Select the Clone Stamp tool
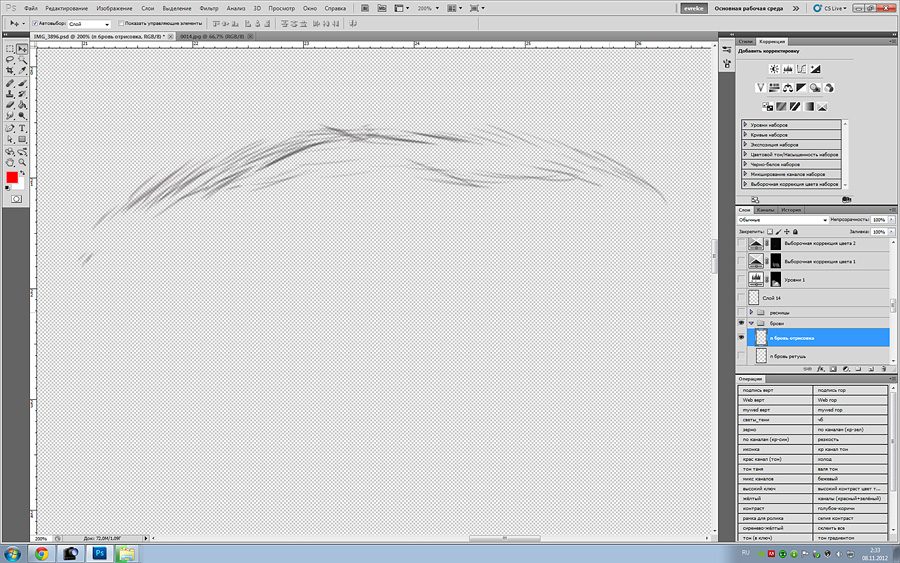Image resolution: width=900 pixels, height=563 pixels. (x=10, y=94)
